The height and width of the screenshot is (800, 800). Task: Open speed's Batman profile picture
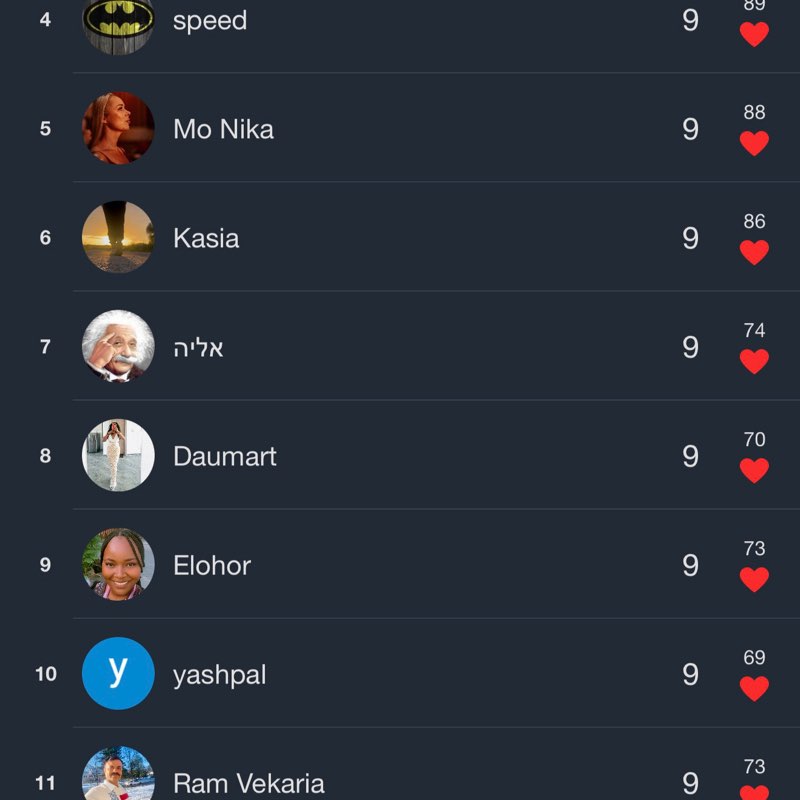point(118,22)
